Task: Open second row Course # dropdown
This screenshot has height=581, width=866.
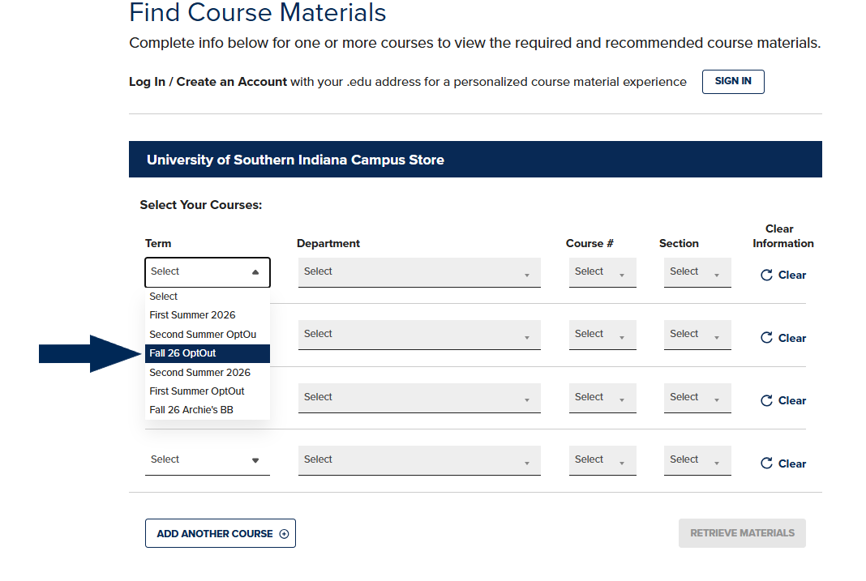Action: tap(602, 335)
